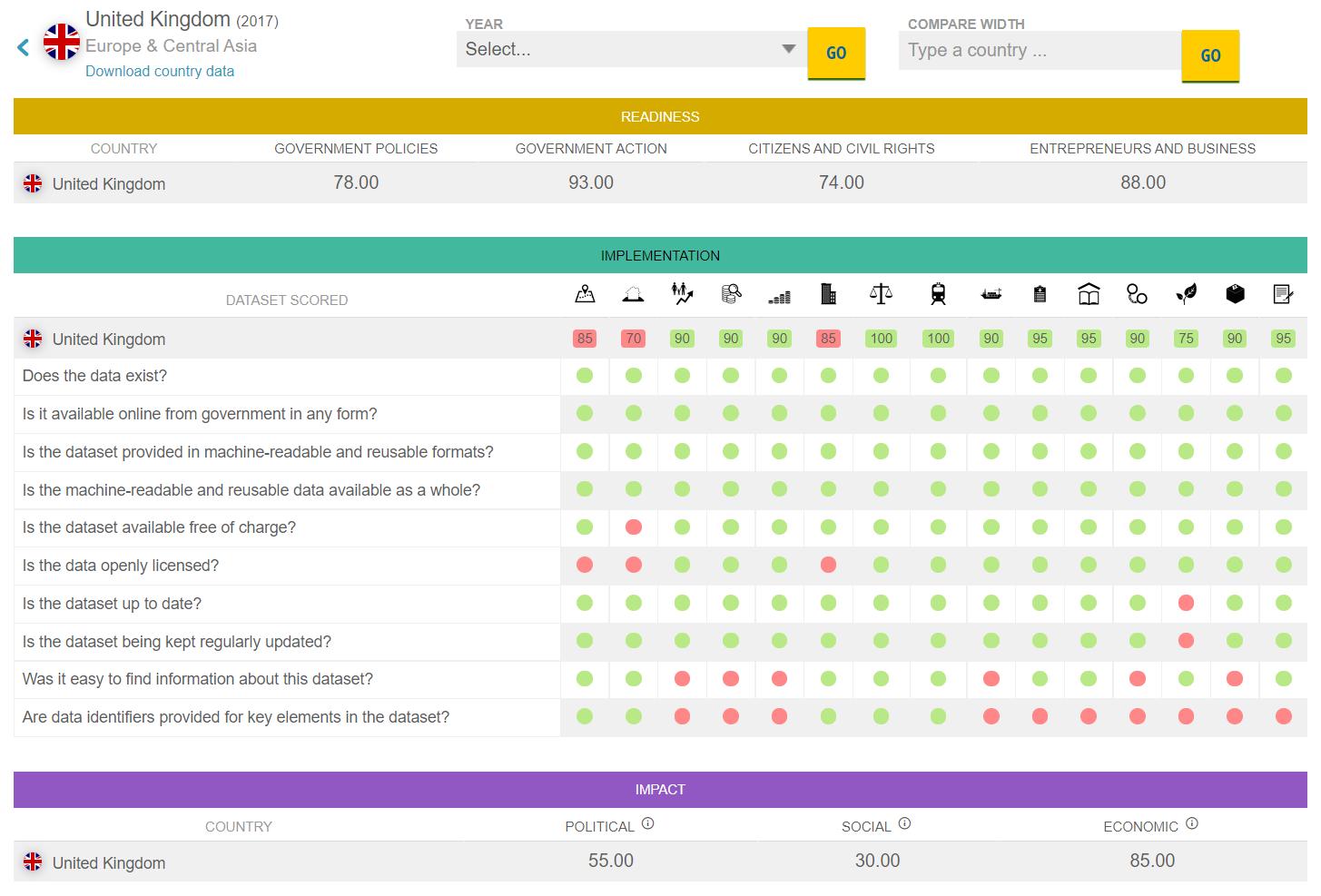Screen dimensions: 1321x896
Task: Click the Implementation section header
Action: pyautogui.click(x=660, y=256)
